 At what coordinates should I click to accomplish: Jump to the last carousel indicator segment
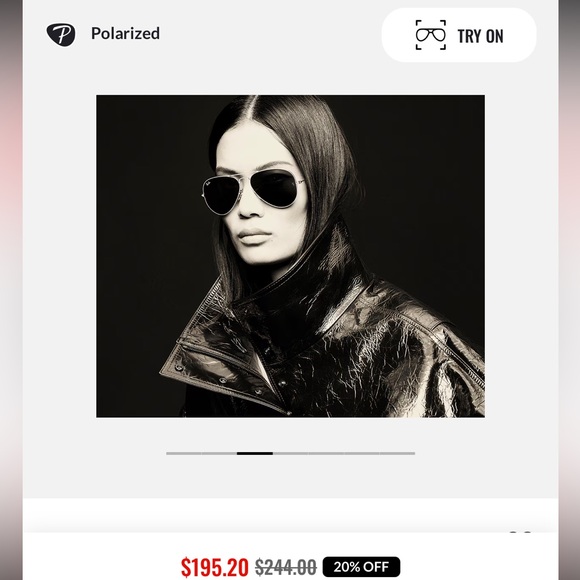397,453
